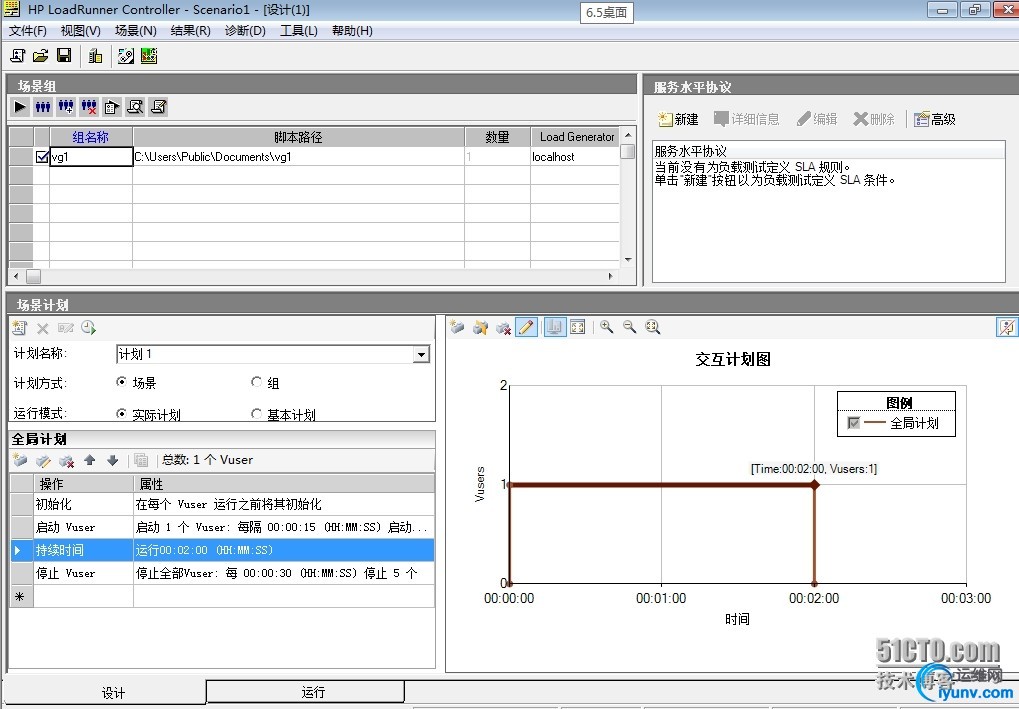View script details with the magnifier-script icon
Screen dimensions: 1019x709
click(135, 107)
